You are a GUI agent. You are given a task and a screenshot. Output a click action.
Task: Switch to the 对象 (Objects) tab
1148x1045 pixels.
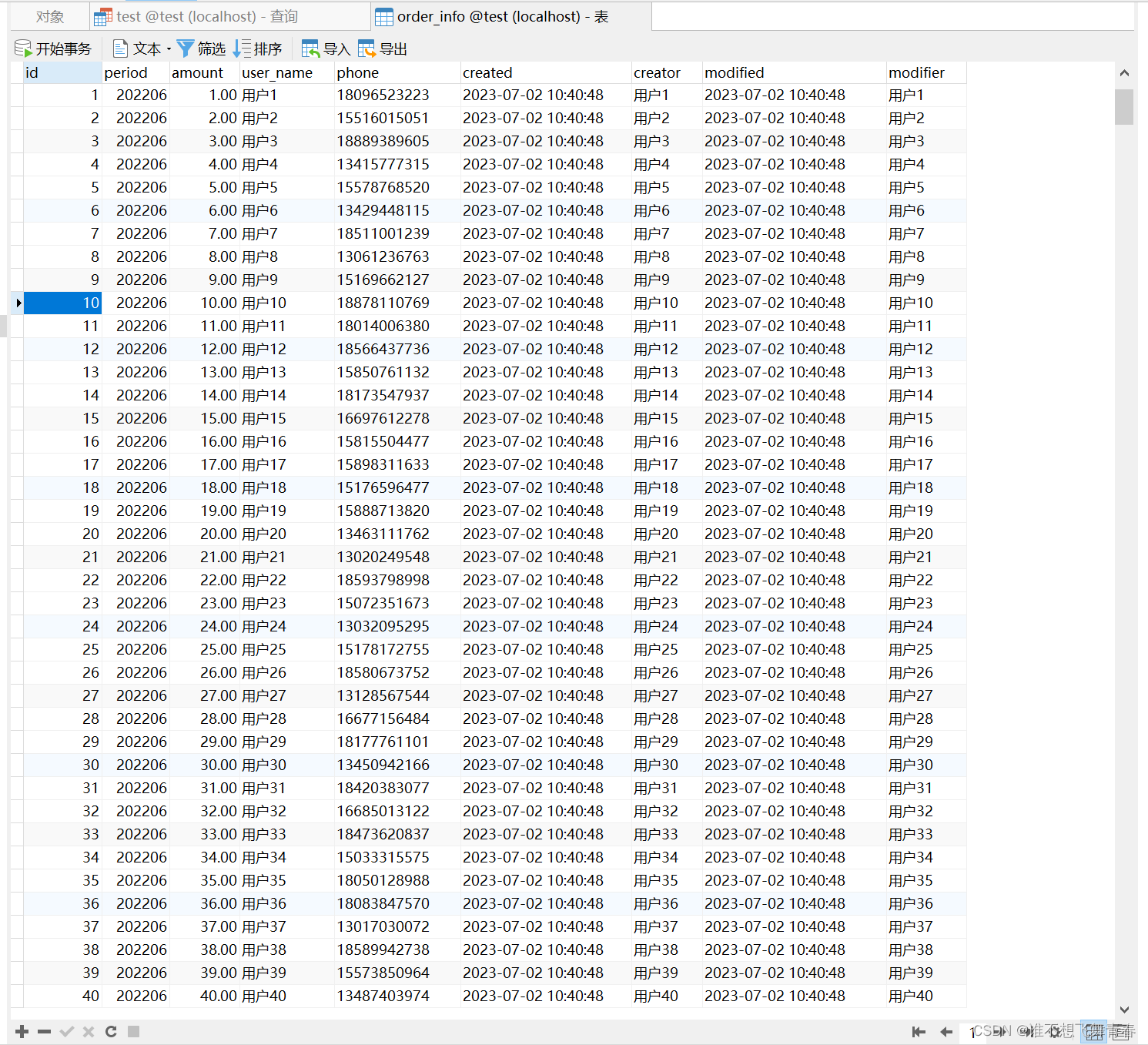50,17
